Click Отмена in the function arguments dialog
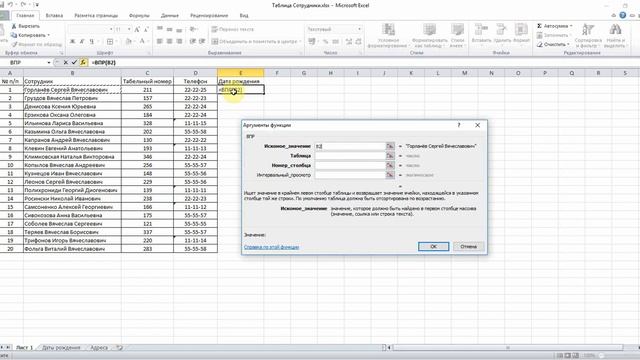Screen dimensions: 640x360 coord(469,247)
